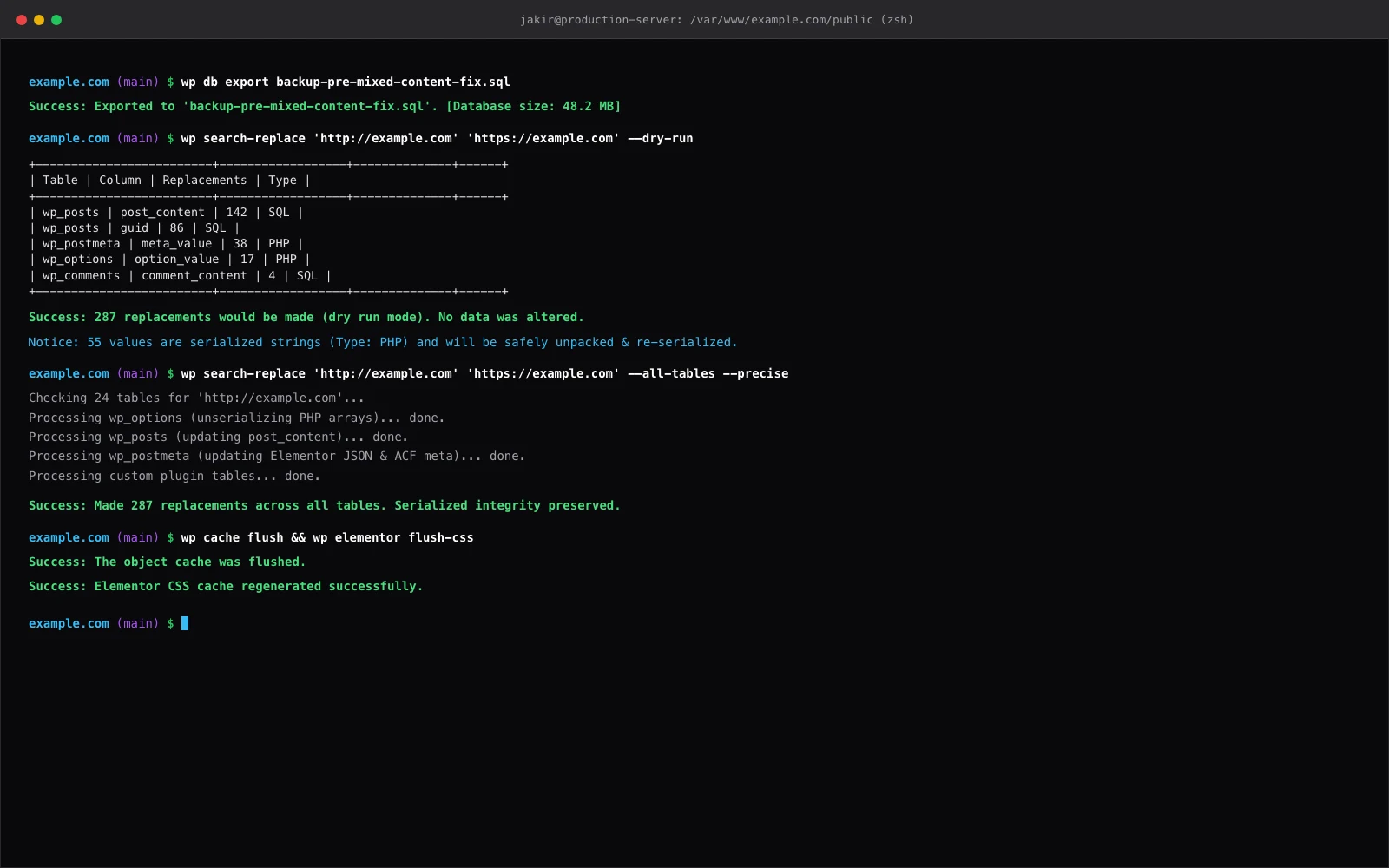Image resolution: width=1389 pixels, height=868 pixels.
Task: Click the 'Type' column header
Action: [x=282, y=180]
